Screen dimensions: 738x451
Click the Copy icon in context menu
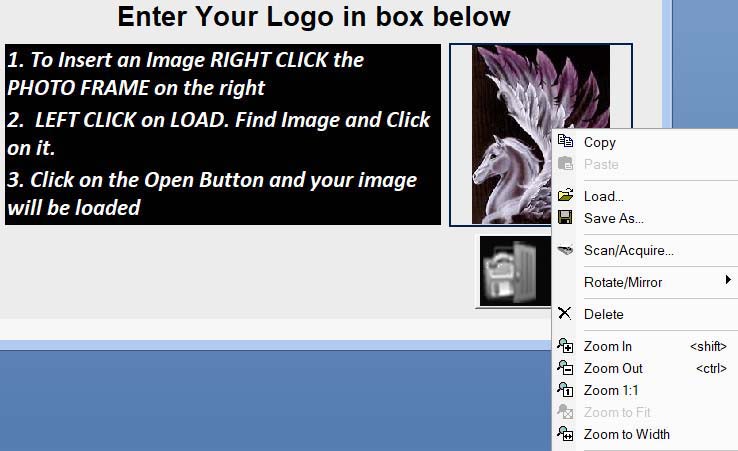565,140
